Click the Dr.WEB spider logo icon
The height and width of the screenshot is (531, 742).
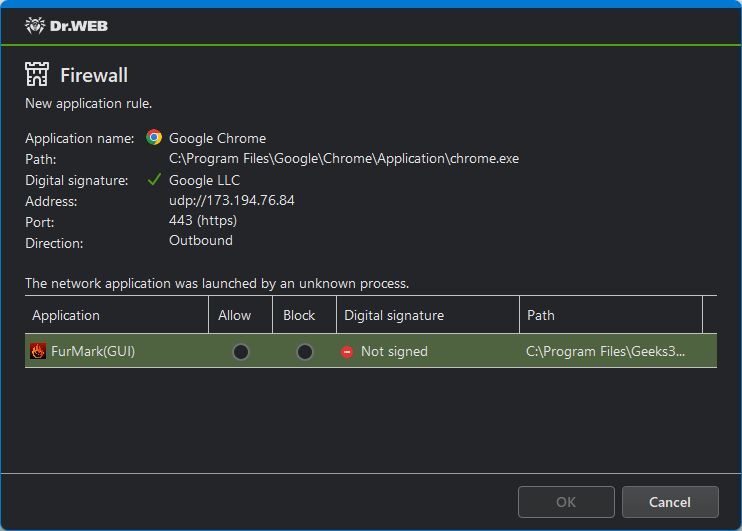(x=35, y=26)
